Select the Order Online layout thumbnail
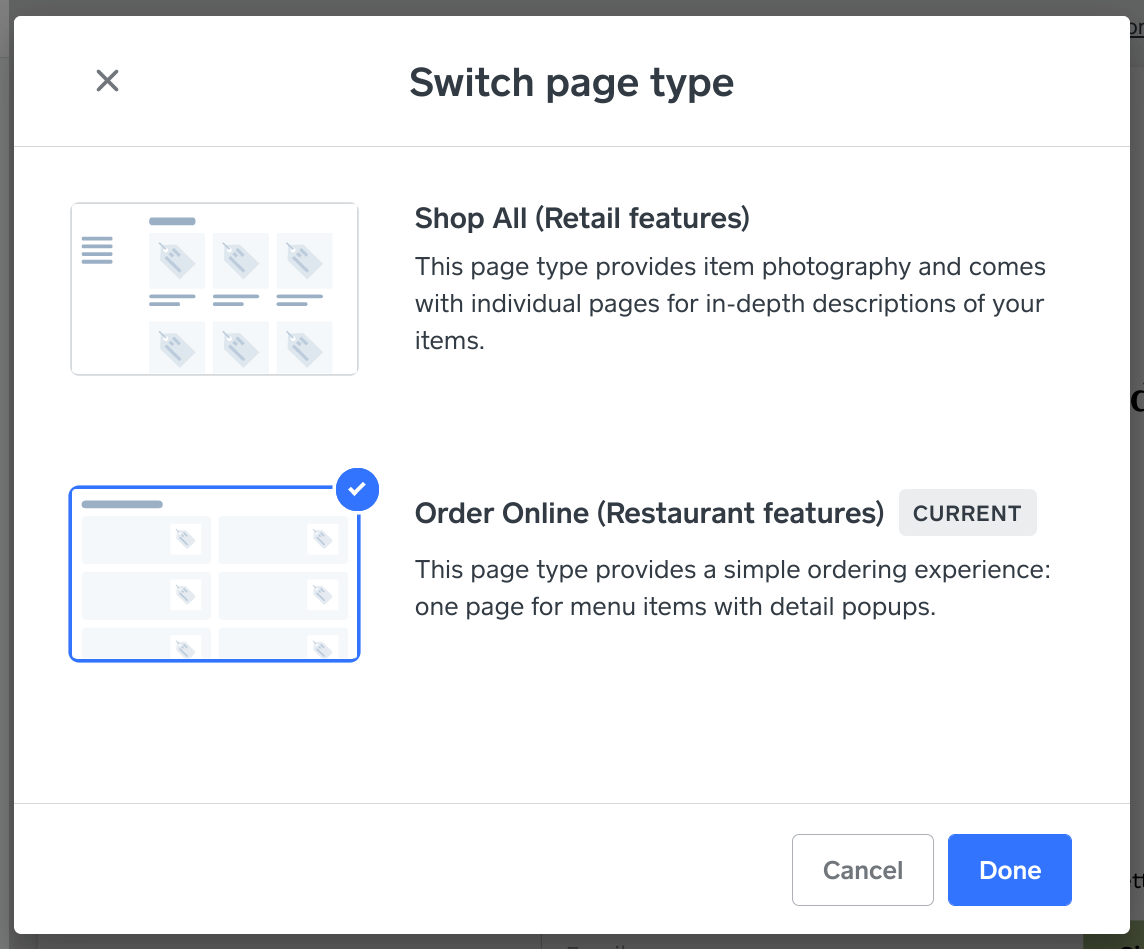The width and height of the screenshot is (1144, 949). [214, 574]
